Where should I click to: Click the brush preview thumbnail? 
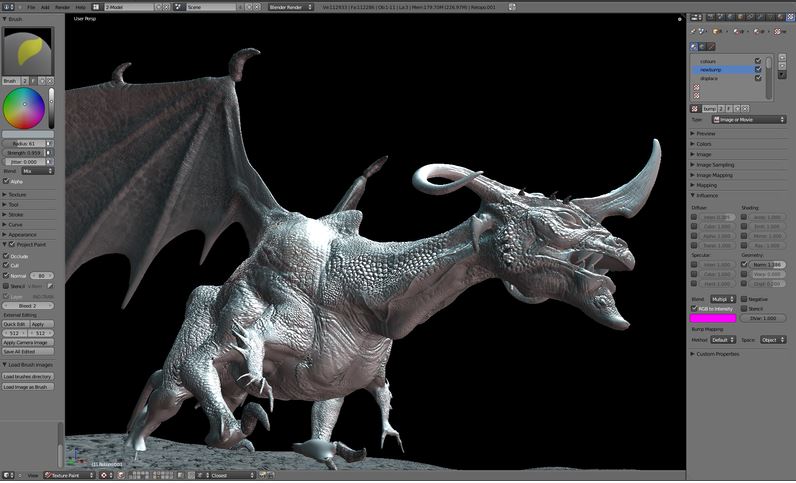pos(27,51)
